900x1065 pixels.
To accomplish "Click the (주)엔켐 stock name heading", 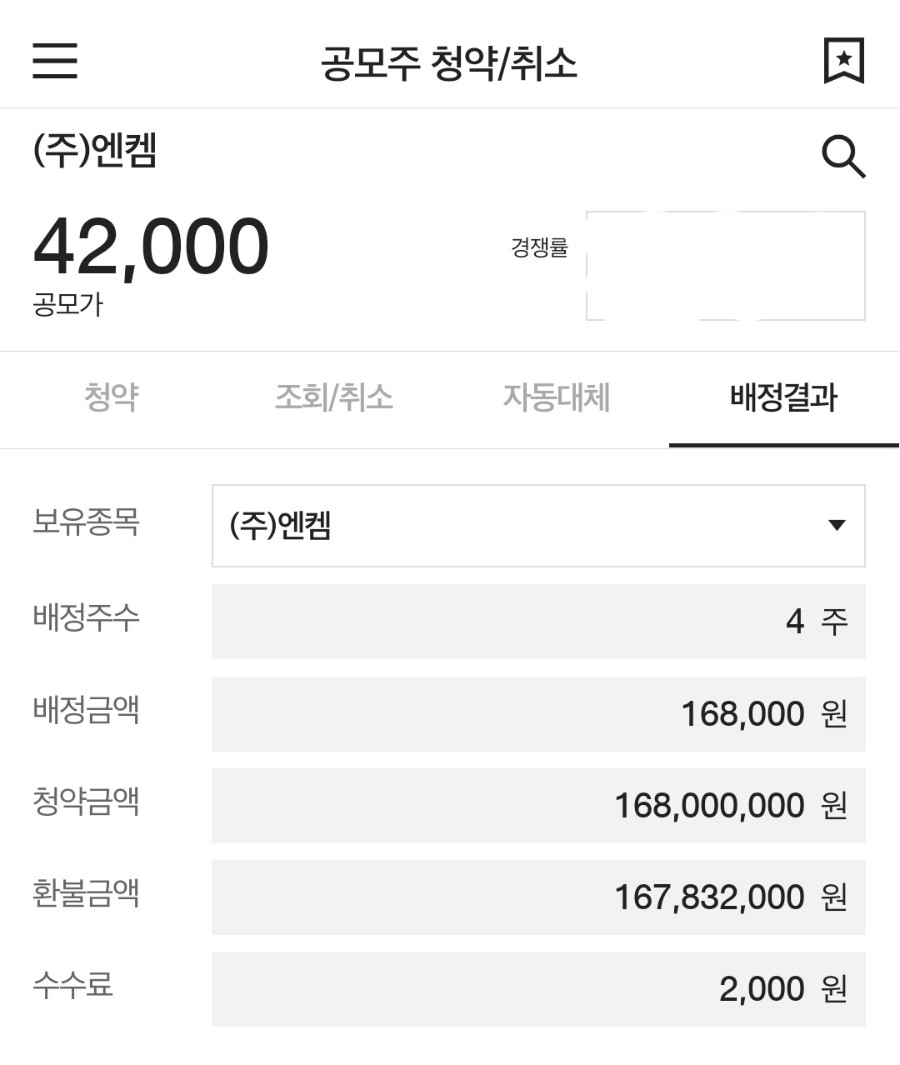I will point(95,150).
